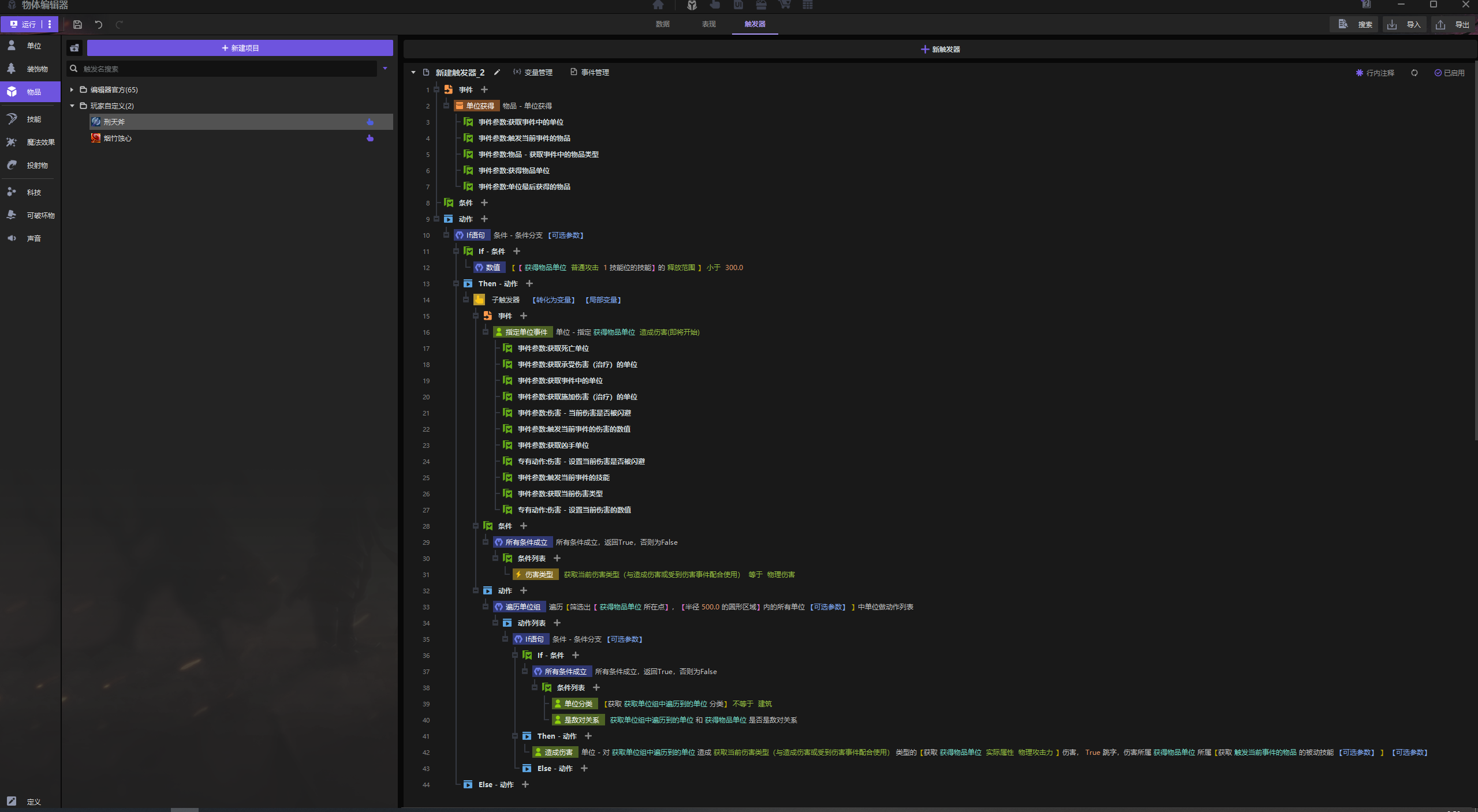The width and height of the screenshot is (1478, 812).
Task: Click the save icon in the toolbar
Action: 77,25
